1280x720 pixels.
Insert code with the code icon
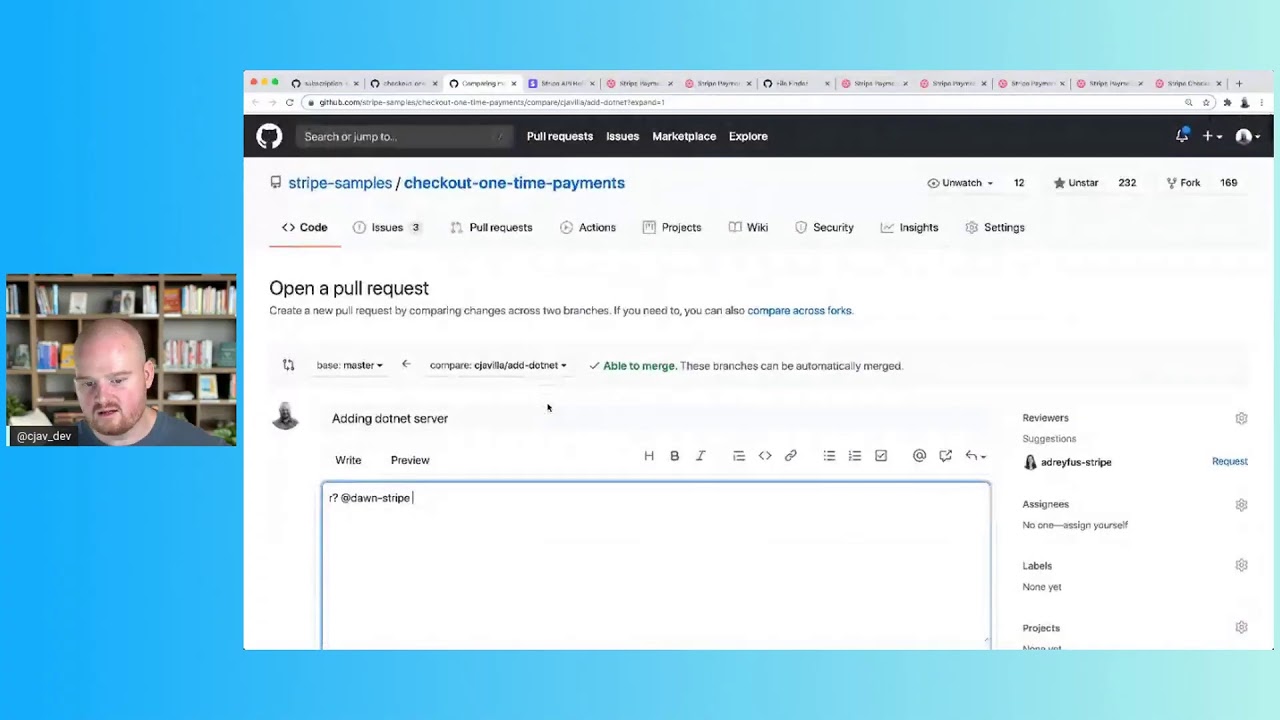click(765, 456)
